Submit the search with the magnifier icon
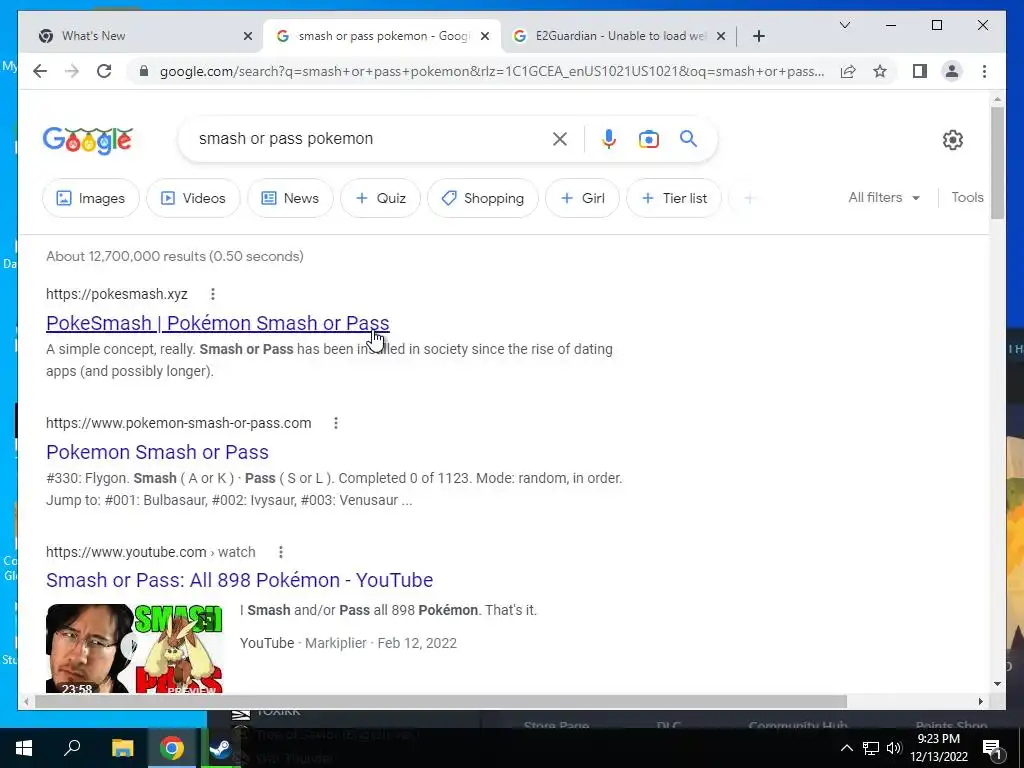The height and width of the screenshot is (768, 1024). tap(688, 138)
